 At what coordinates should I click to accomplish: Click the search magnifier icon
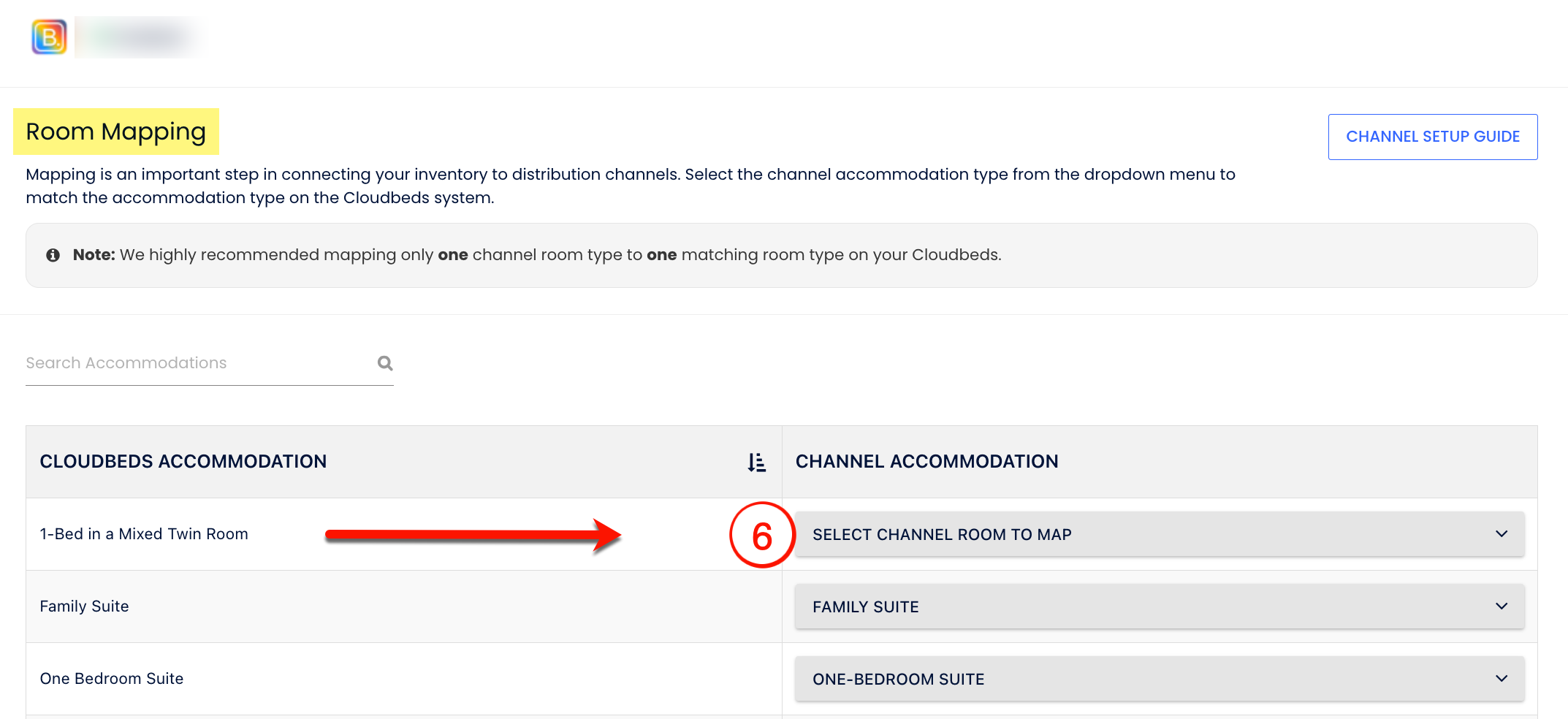pos(385,363)
